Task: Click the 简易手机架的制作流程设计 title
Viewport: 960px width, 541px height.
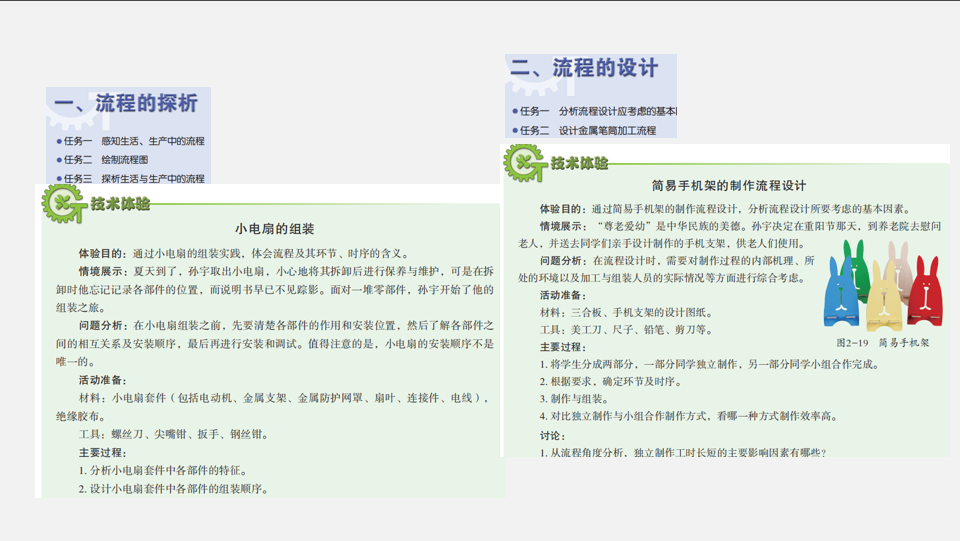Action: point(728,186)
